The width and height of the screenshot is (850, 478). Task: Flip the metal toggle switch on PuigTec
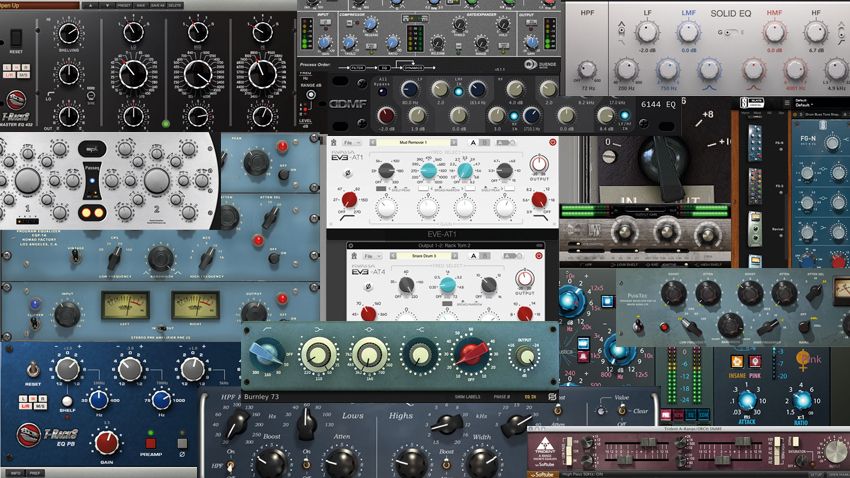pyautogui.click(x=640, y=326)
